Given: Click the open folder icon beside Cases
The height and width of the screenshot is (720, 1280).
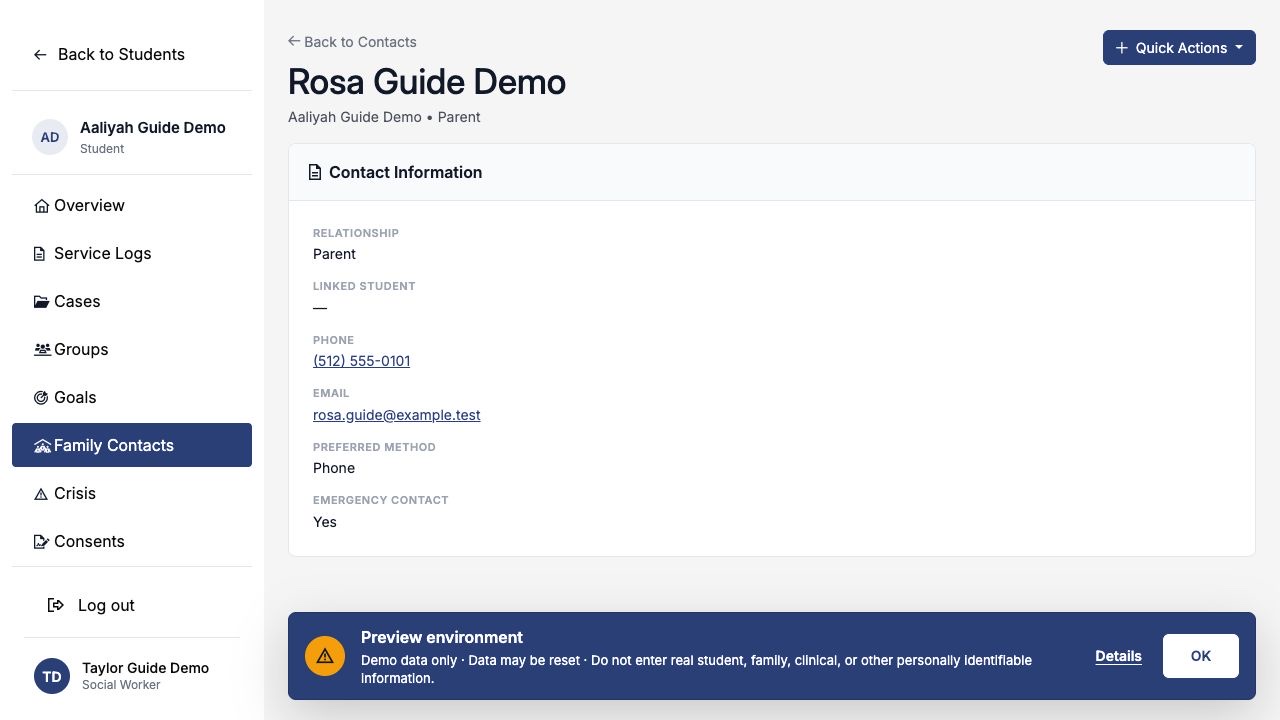Looking at the screenshot, I should 41,302.
